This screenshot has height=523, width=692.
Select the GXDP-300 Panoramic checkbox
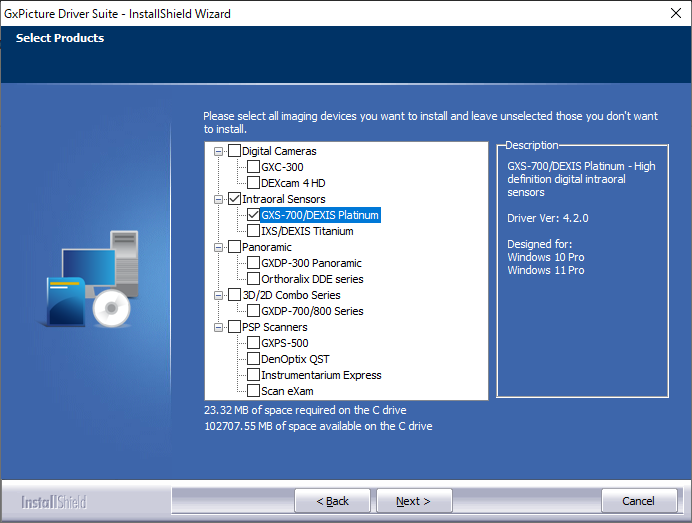click(x=253, y=263)
